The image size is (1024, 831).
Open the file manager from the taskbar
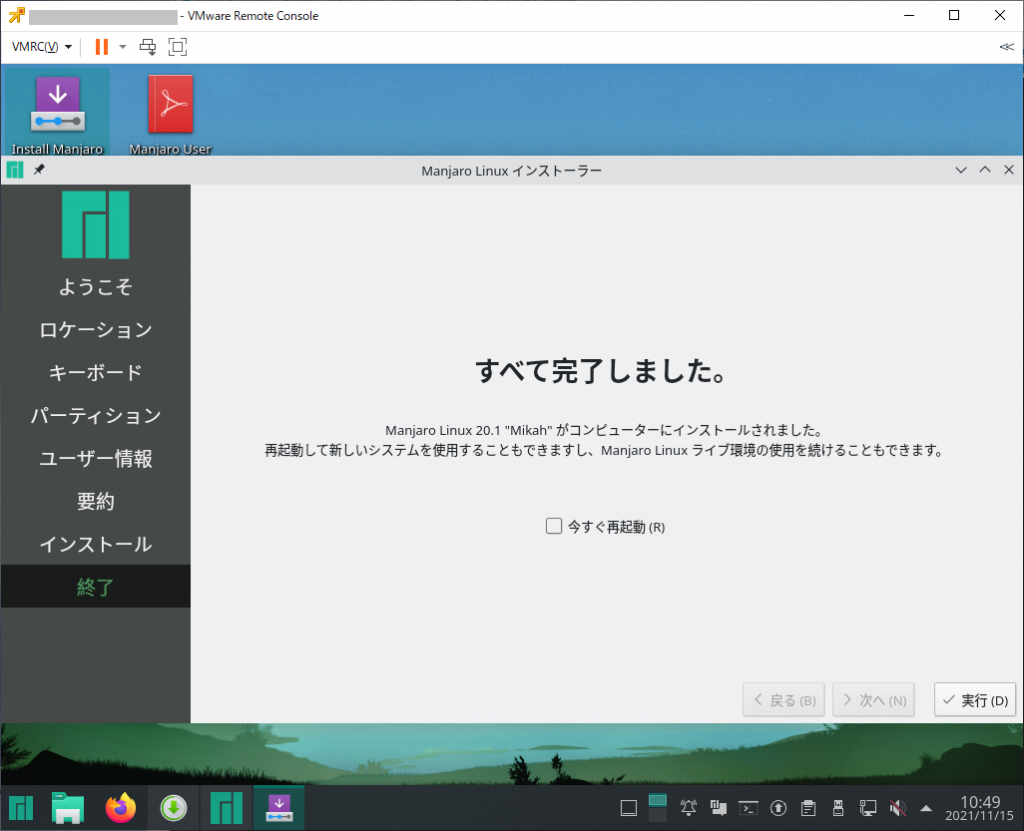(x=68, y=808)
